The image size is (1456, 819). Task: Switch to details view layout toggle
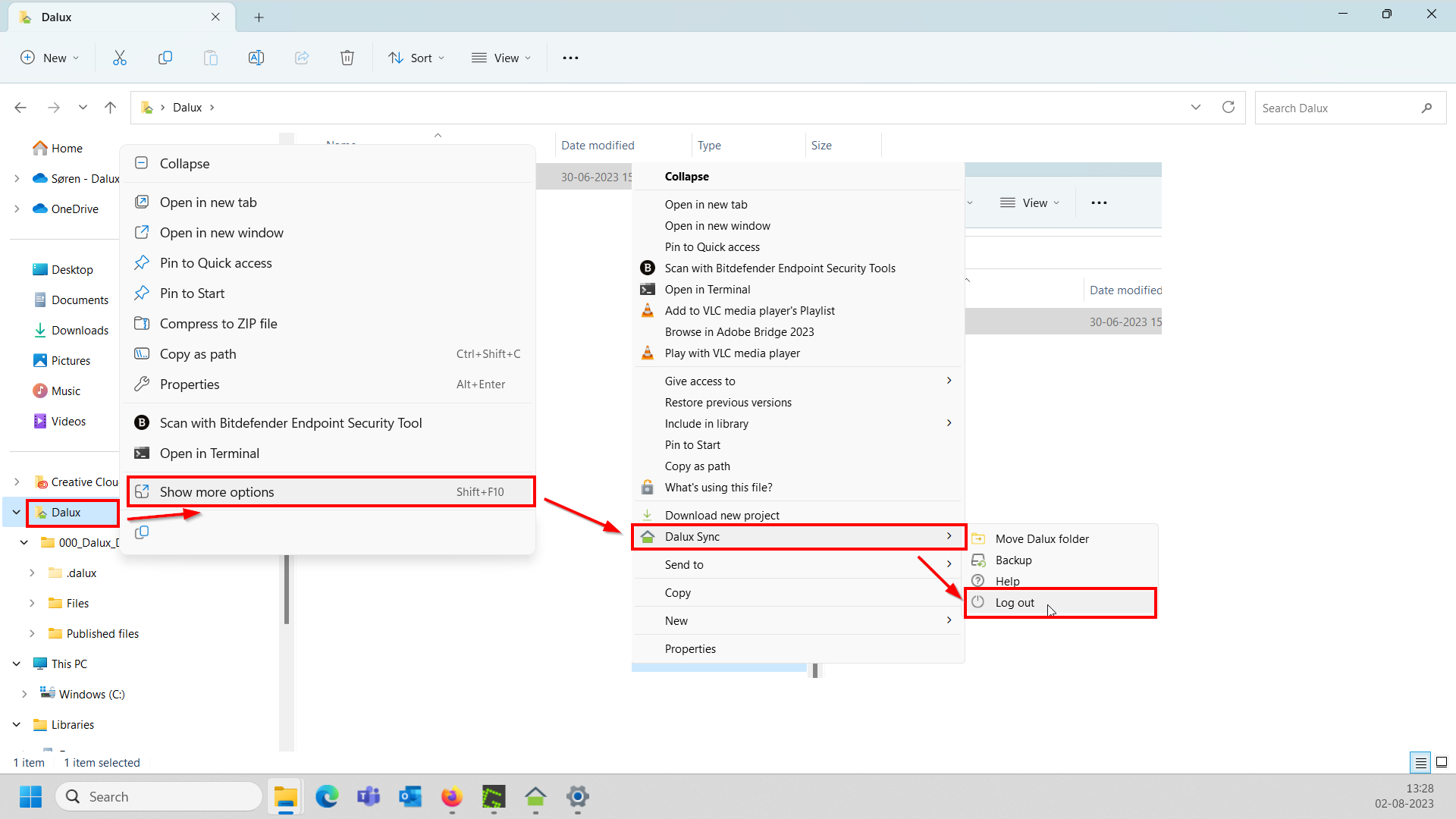(1420, 762)
